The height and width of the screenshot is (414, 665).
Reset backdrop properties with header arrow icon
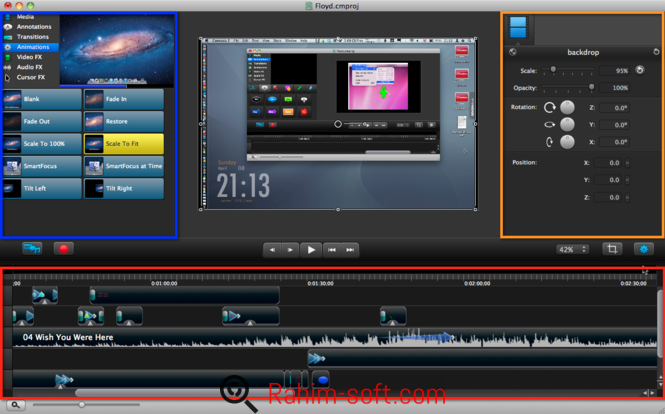tap(656, 52)
